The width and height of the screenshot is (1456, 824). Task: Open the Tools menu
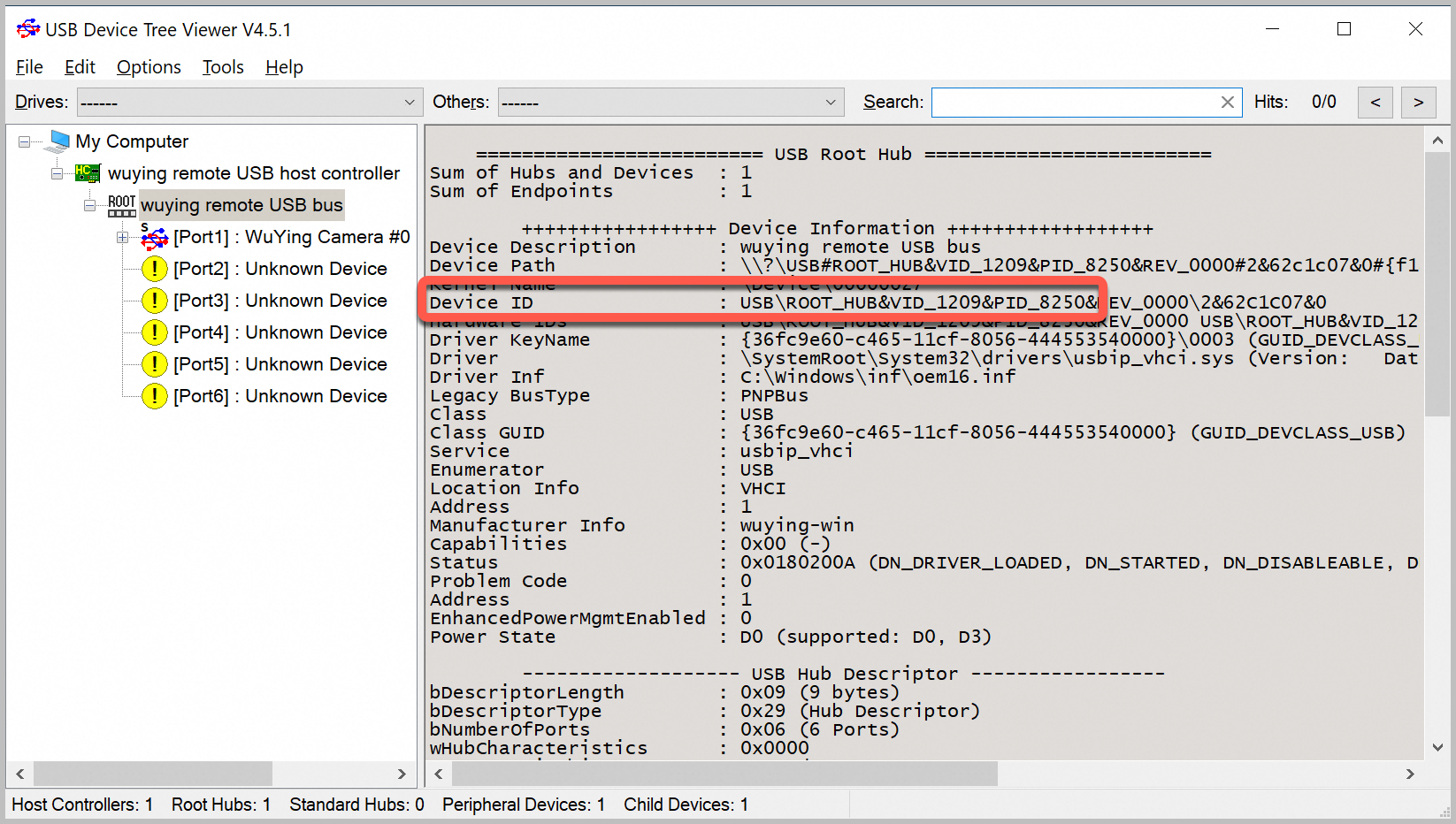(x=223, y=67)
